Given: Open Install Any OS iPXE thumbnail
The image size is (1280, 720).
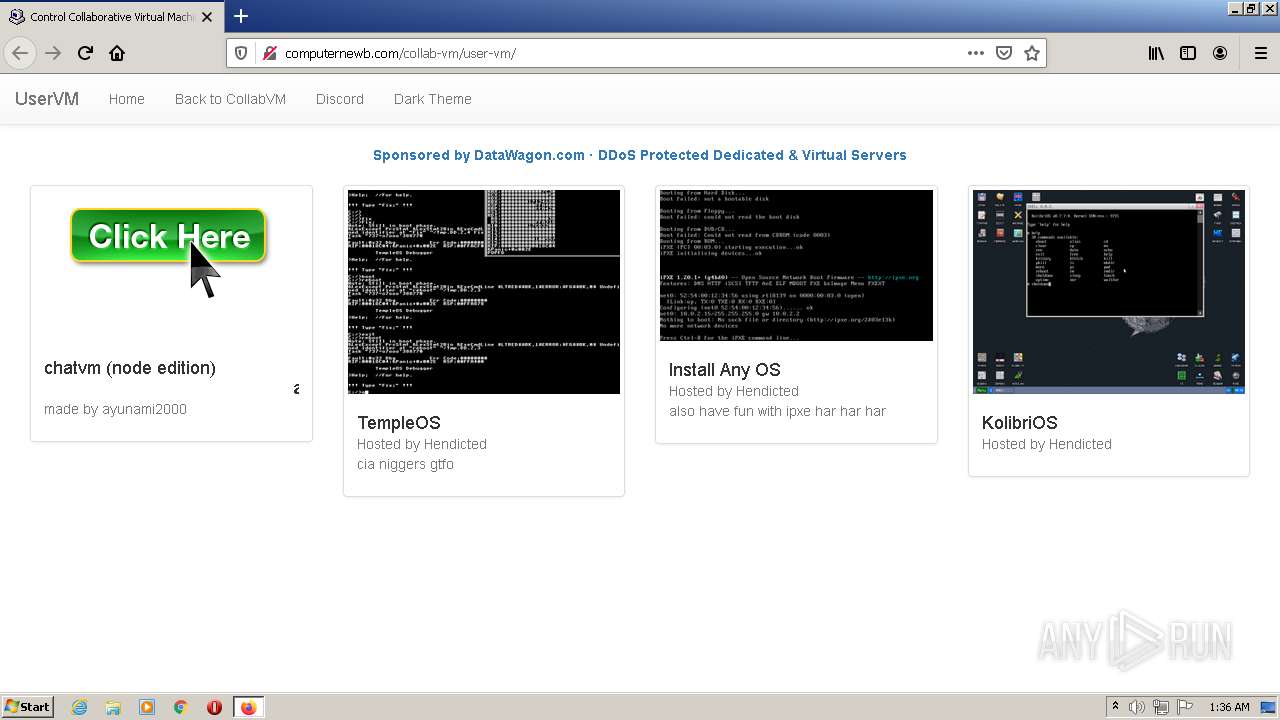Looking at the screenshot, I should [x=796, y=265].
